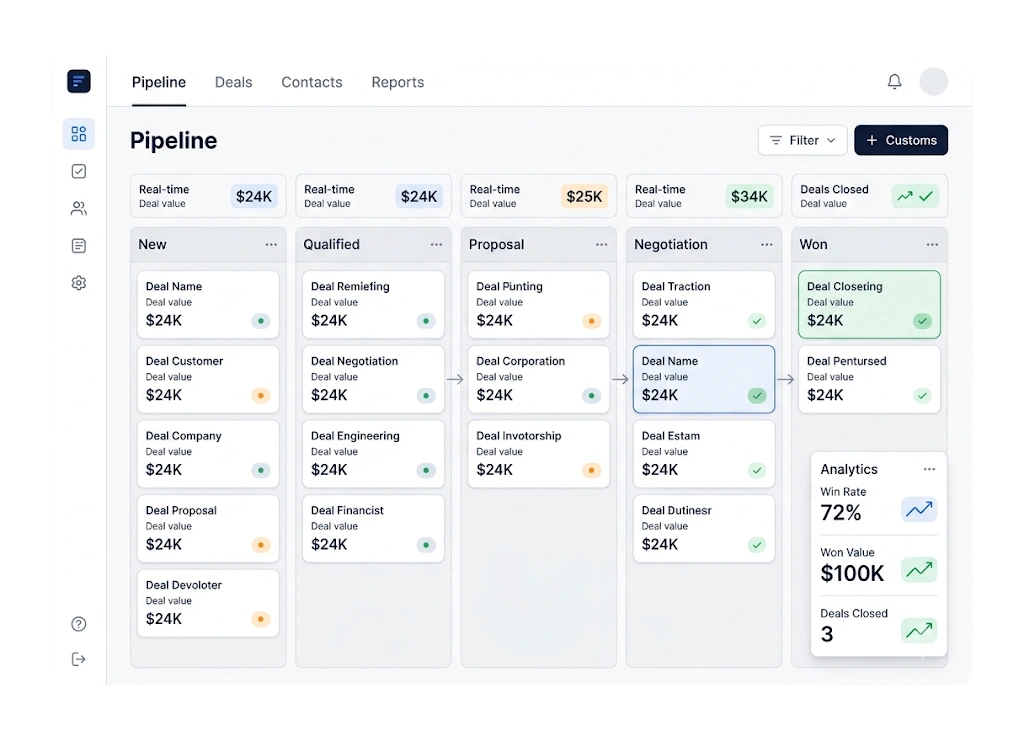Select the dashboard grid icon in sidebar
Viewport: 1024px width, 741px height.
pyautogui.click(x=79, y=134)
